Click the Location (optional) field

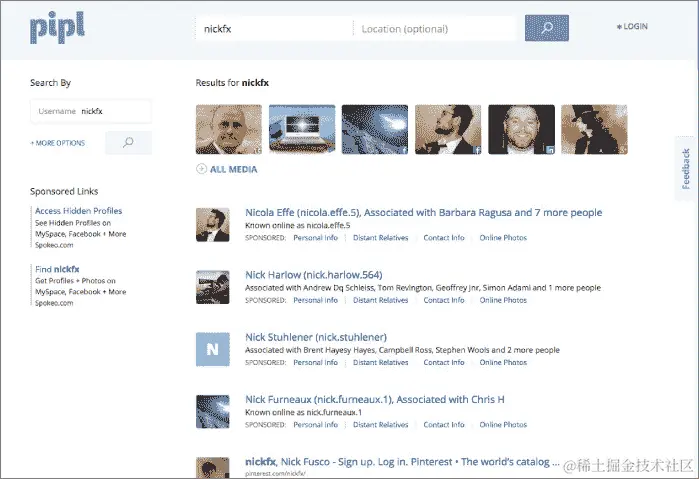tap(435, 29)
